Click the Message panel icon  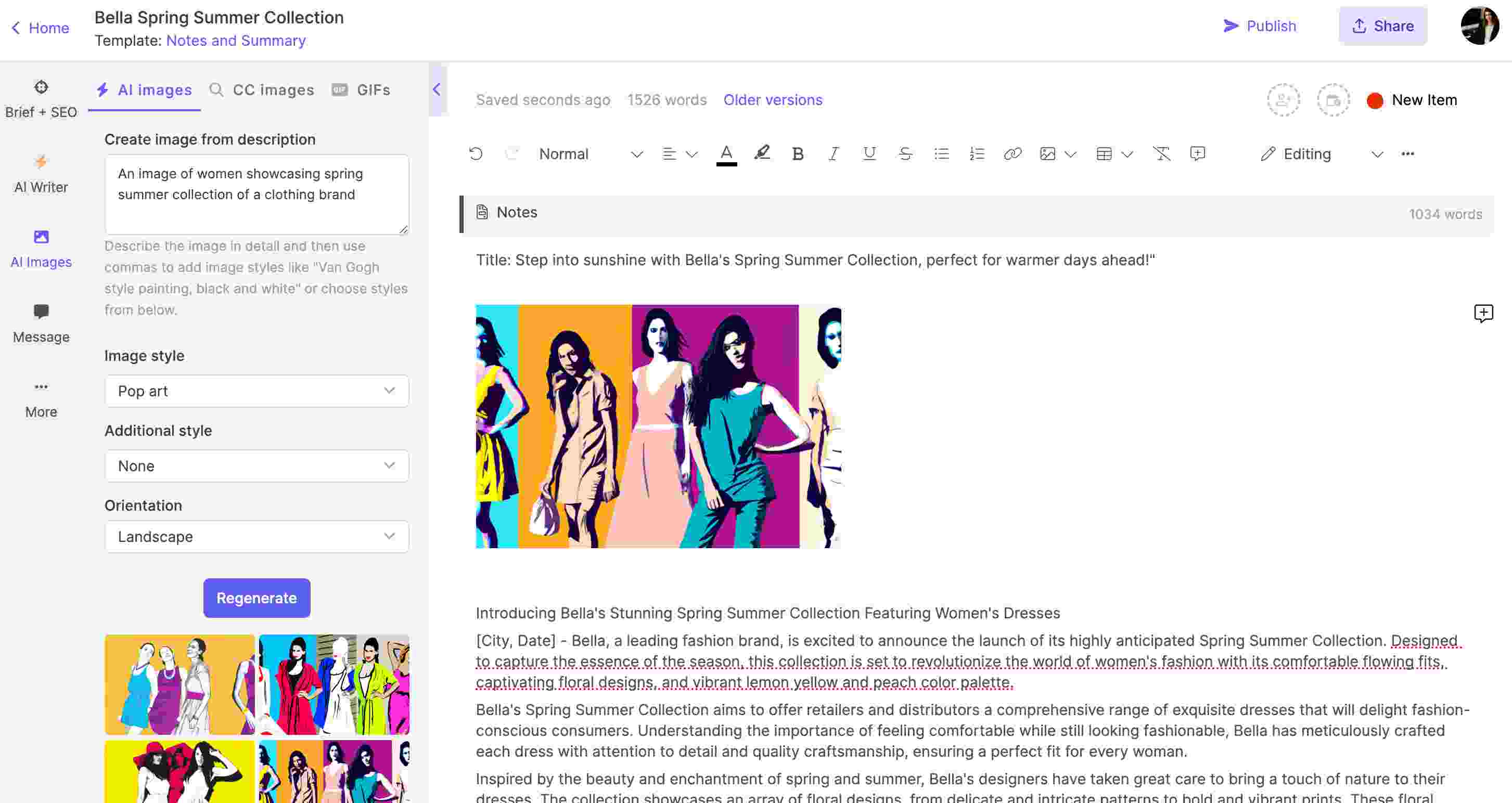40,312
